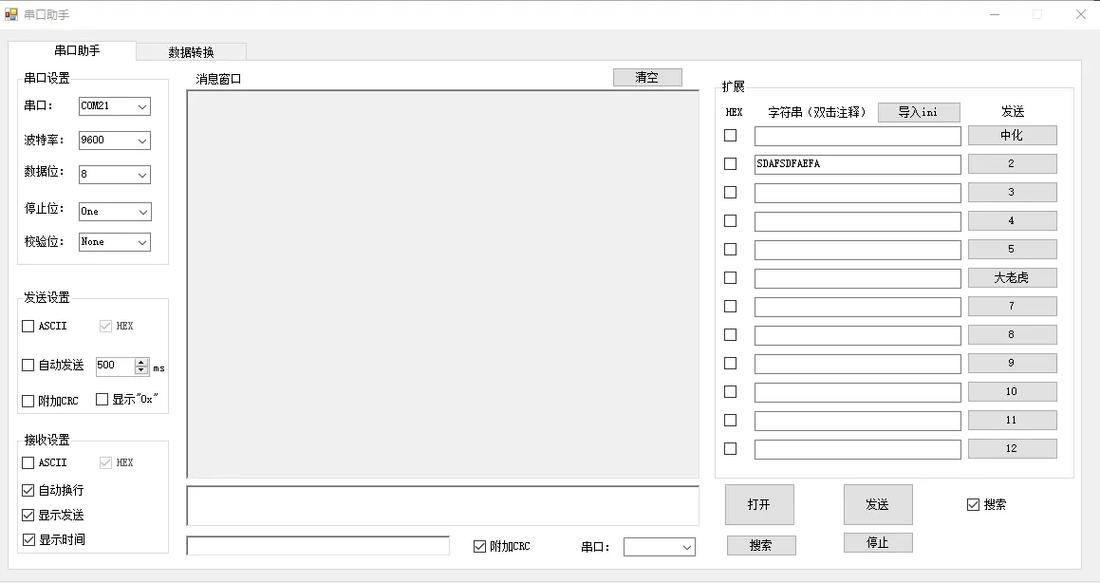Click the 大老虎 send button
The height and width of the screenshot is (583, 1100).
1012,278
